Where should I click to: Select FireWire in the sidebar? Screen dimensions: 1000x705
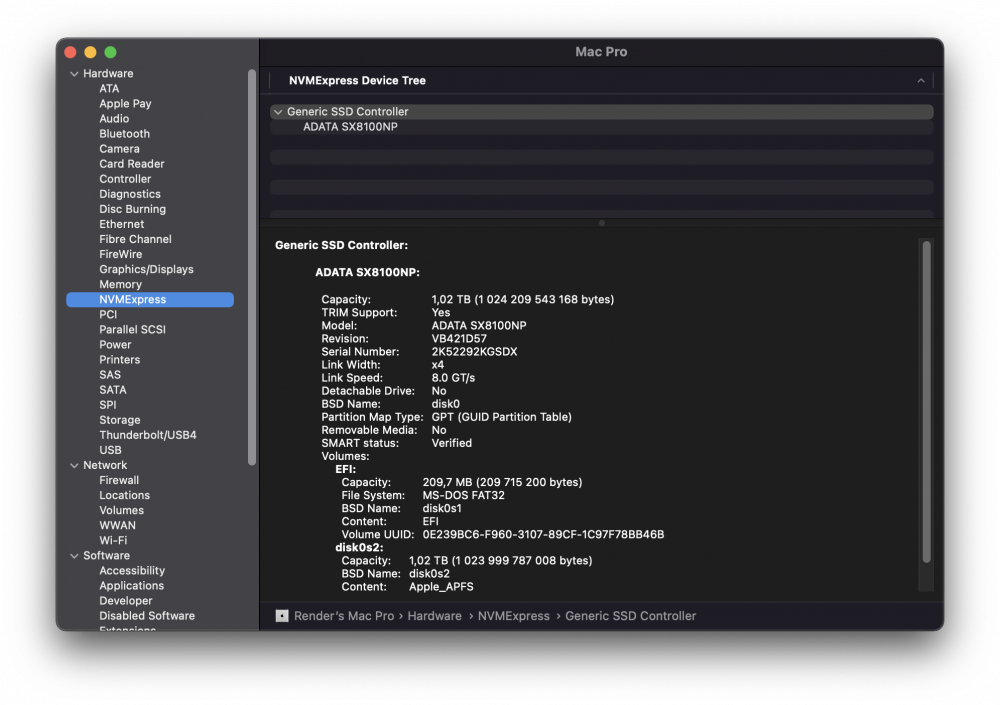(121, 254)
